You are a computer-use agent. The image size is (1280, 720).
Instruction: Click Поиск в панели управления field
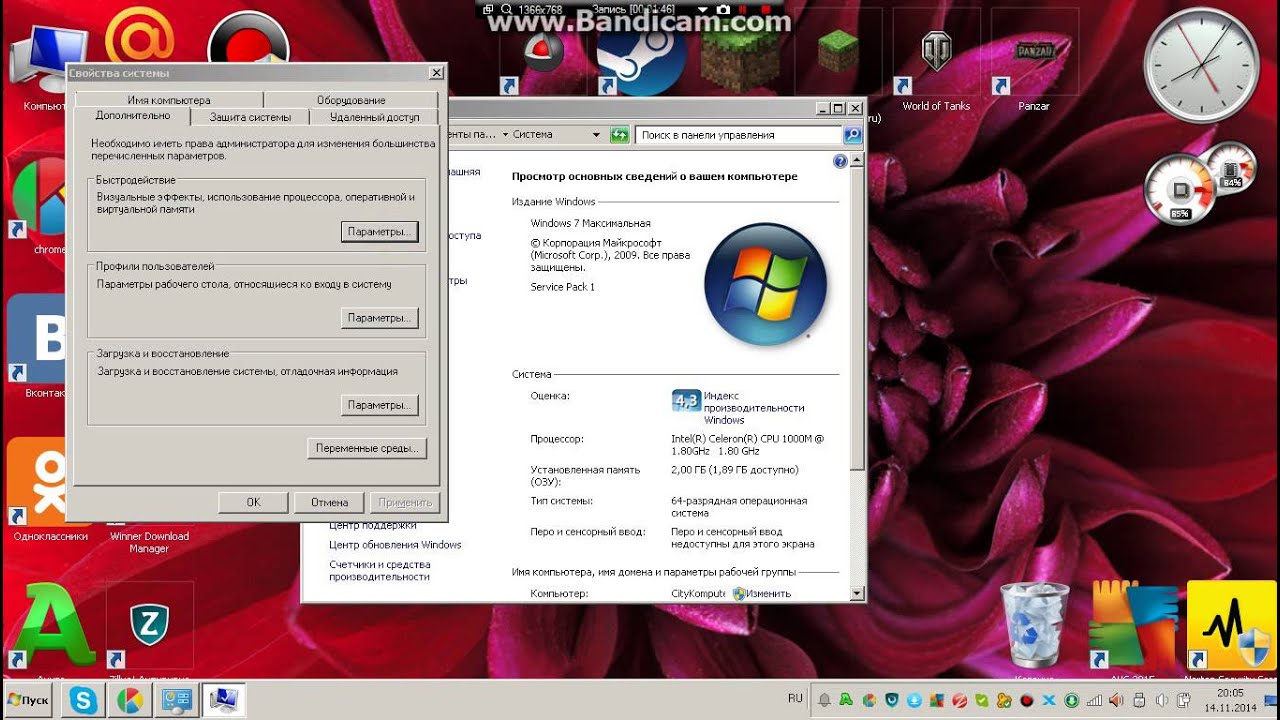pos(739,135)
